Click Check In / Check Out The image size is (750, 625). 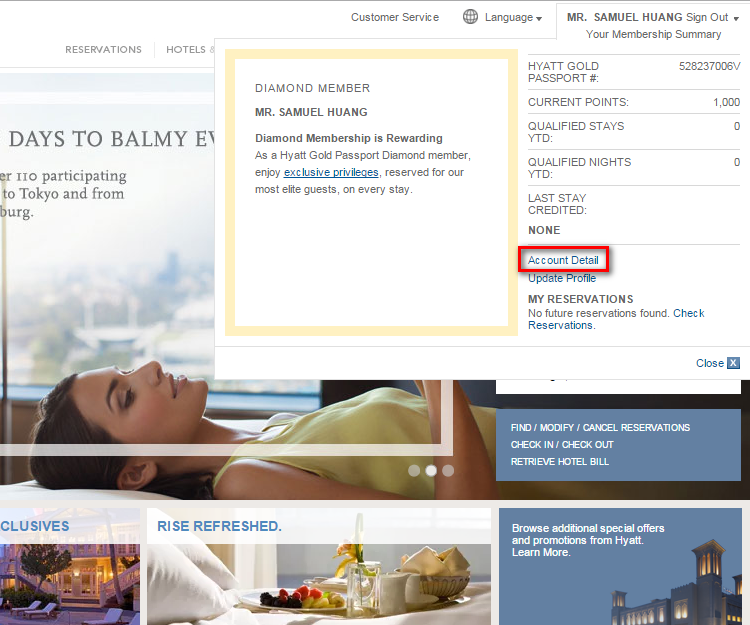[x=562, y=444]
